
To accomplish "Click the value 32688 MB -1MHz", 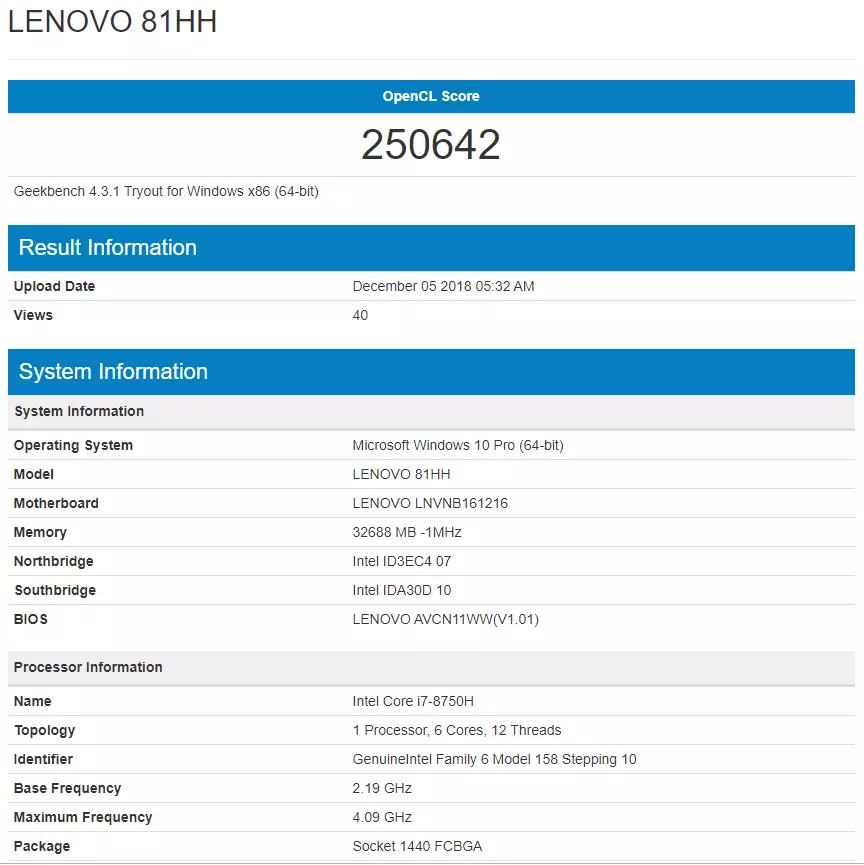I will click(407, 532).
